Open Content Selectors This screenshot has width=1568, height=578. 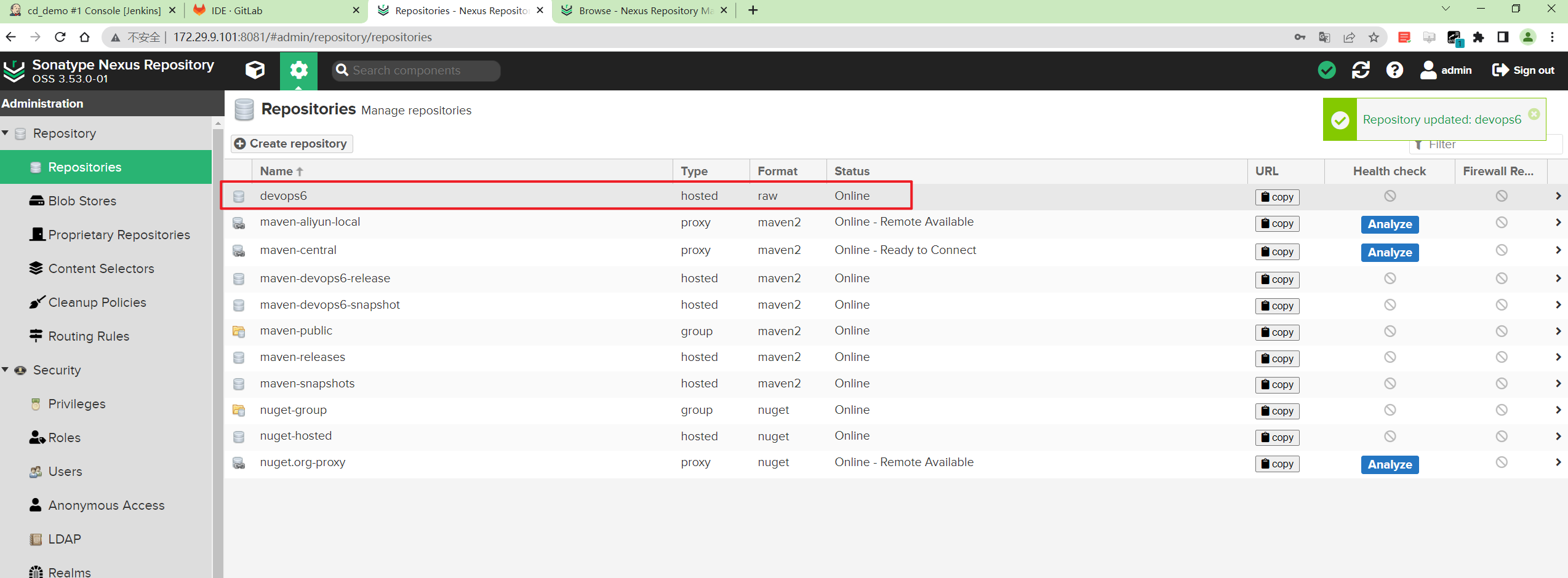pos(101,269)
